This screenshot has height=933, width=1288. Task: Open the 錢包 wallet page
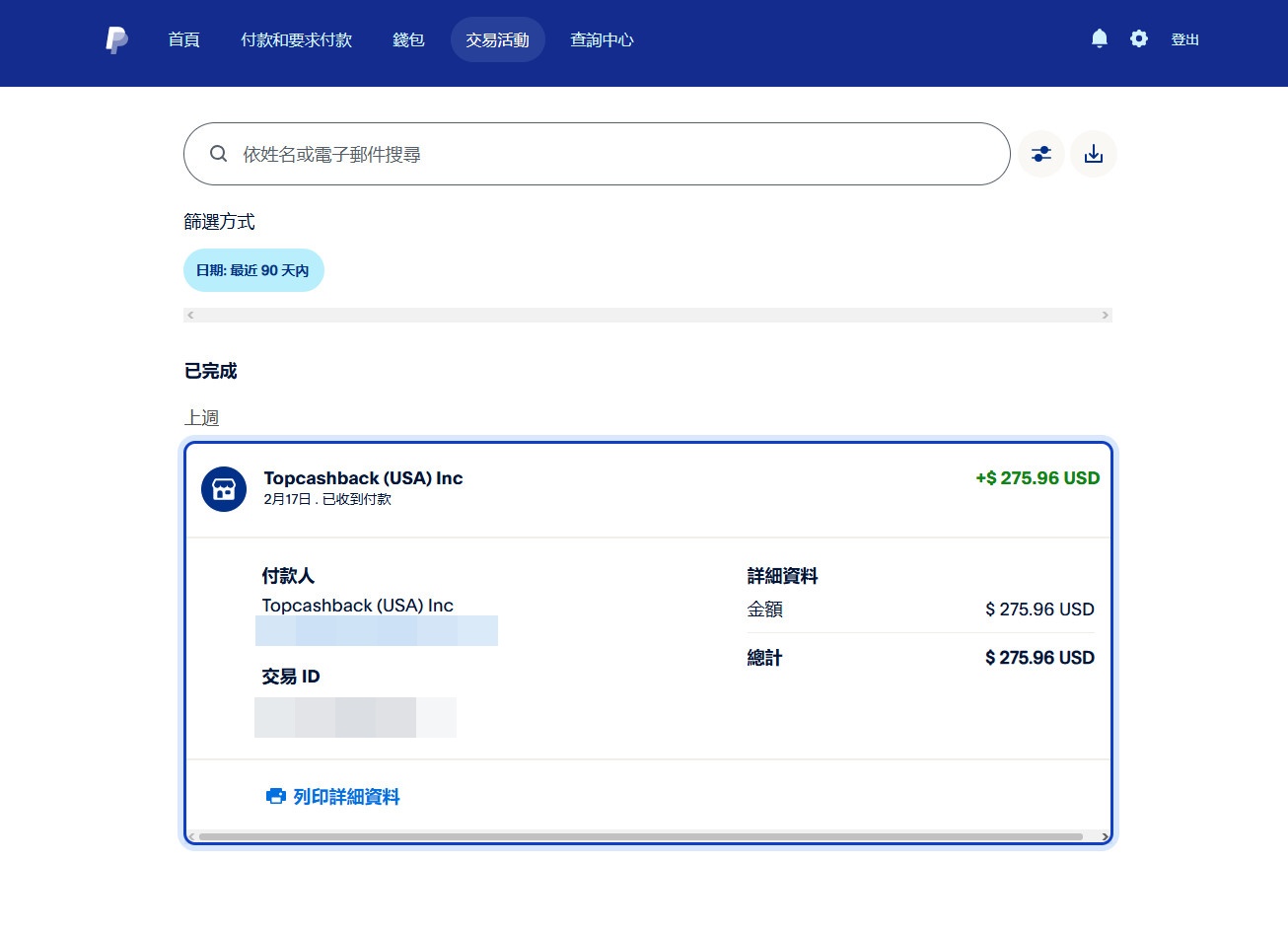tap(408, 39)
